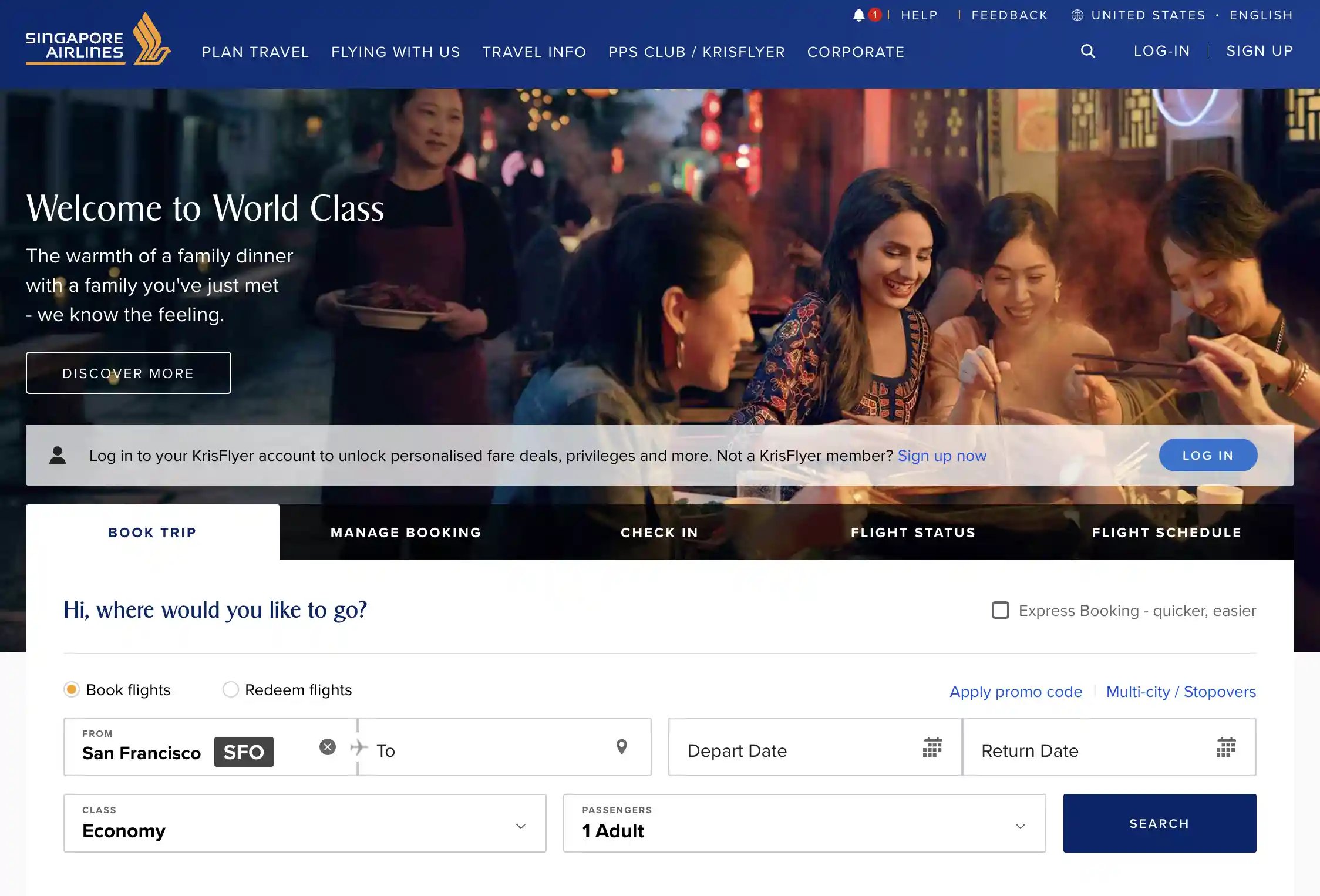Click the Search flights button
Viewport: 1320px width, 896px height.
[x=1160, y=823]
